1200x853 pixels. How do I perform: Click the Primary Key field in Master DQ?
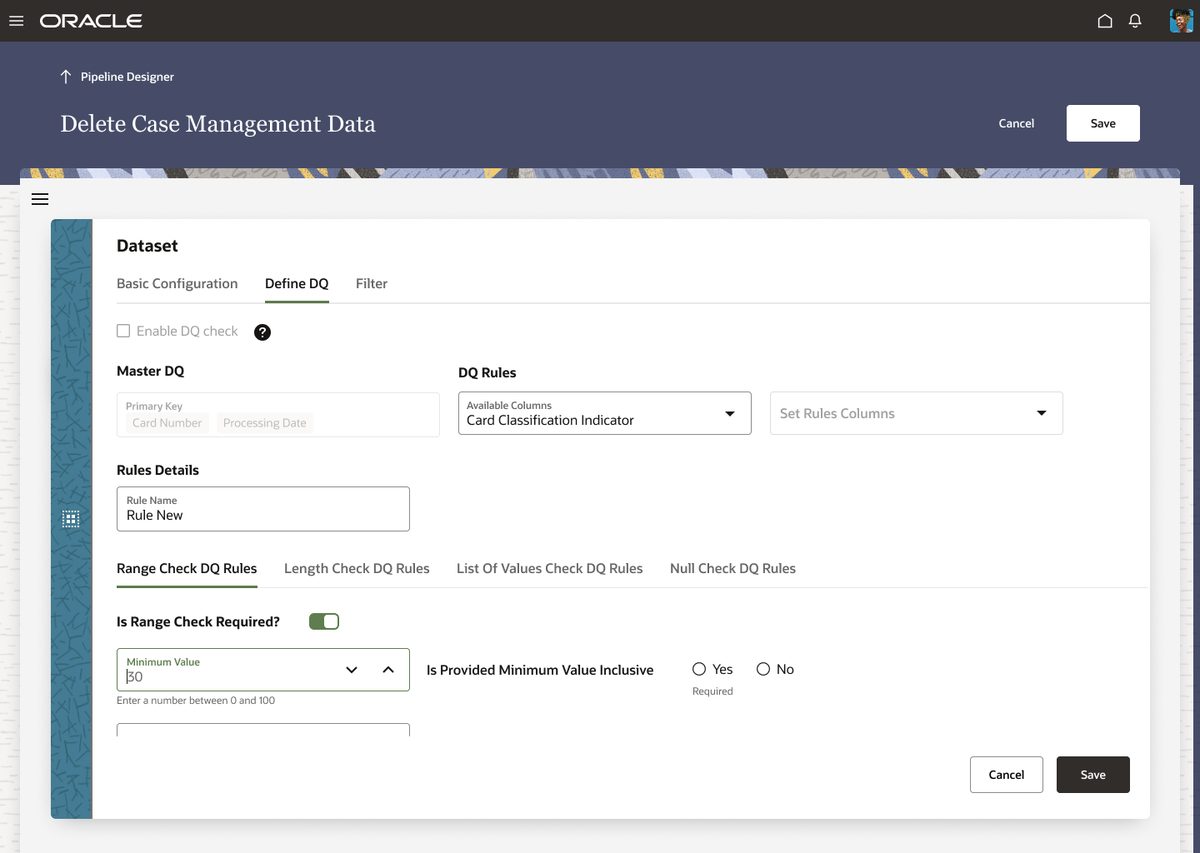click(x=278, y=414)
